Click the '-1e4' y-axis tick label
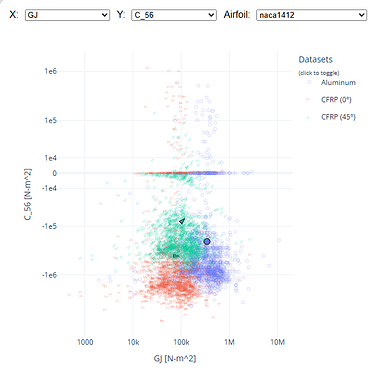This screenshot has width=381, height=375. point(49,188)
